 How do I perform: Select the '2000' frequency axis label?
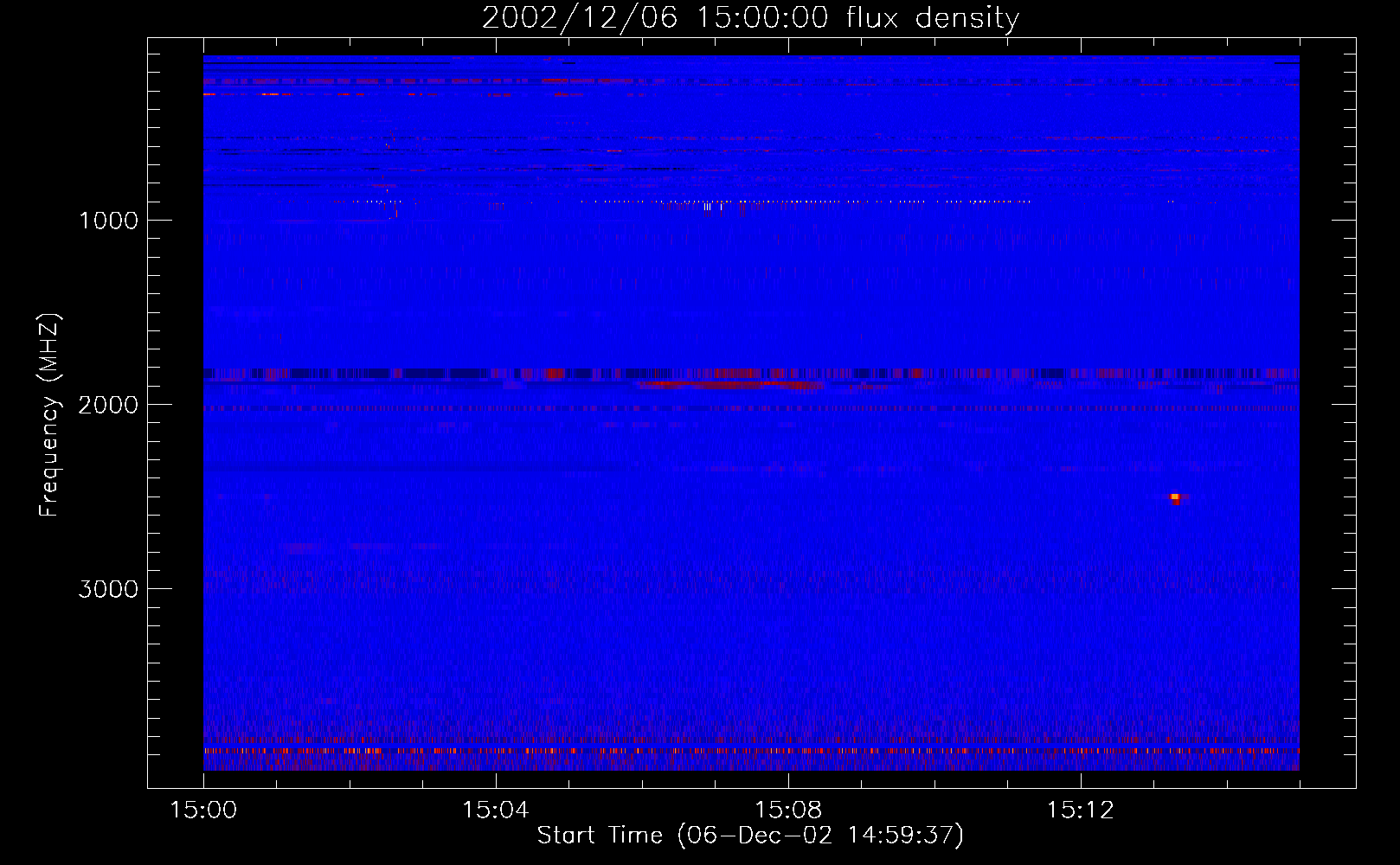click(x=108, y=405)
